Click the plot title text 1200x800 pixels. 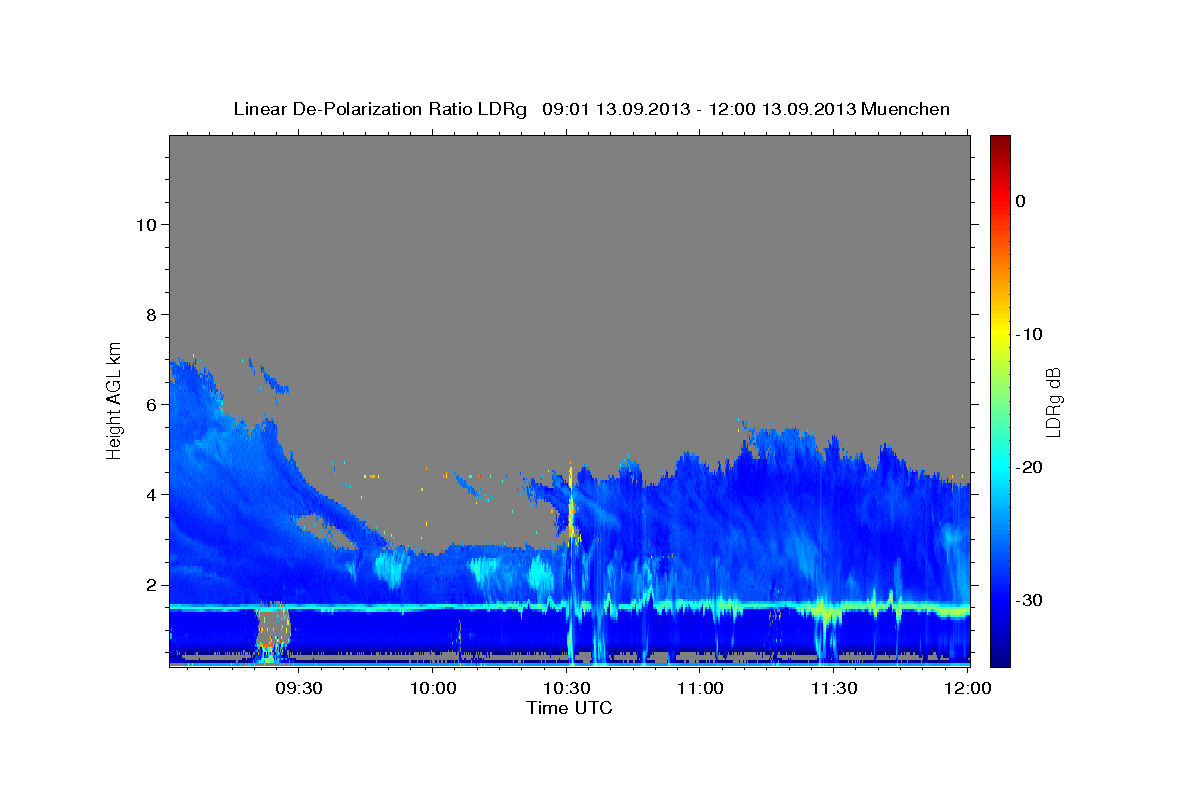[591, 109]
